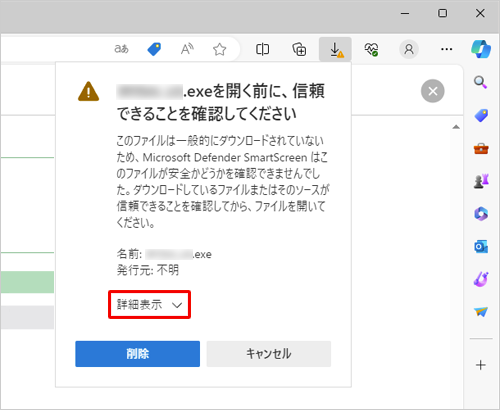The height and width of the screenshot is (410, 500).
Task: Add a sidebar app with plus icon
Action: (481, 365)
